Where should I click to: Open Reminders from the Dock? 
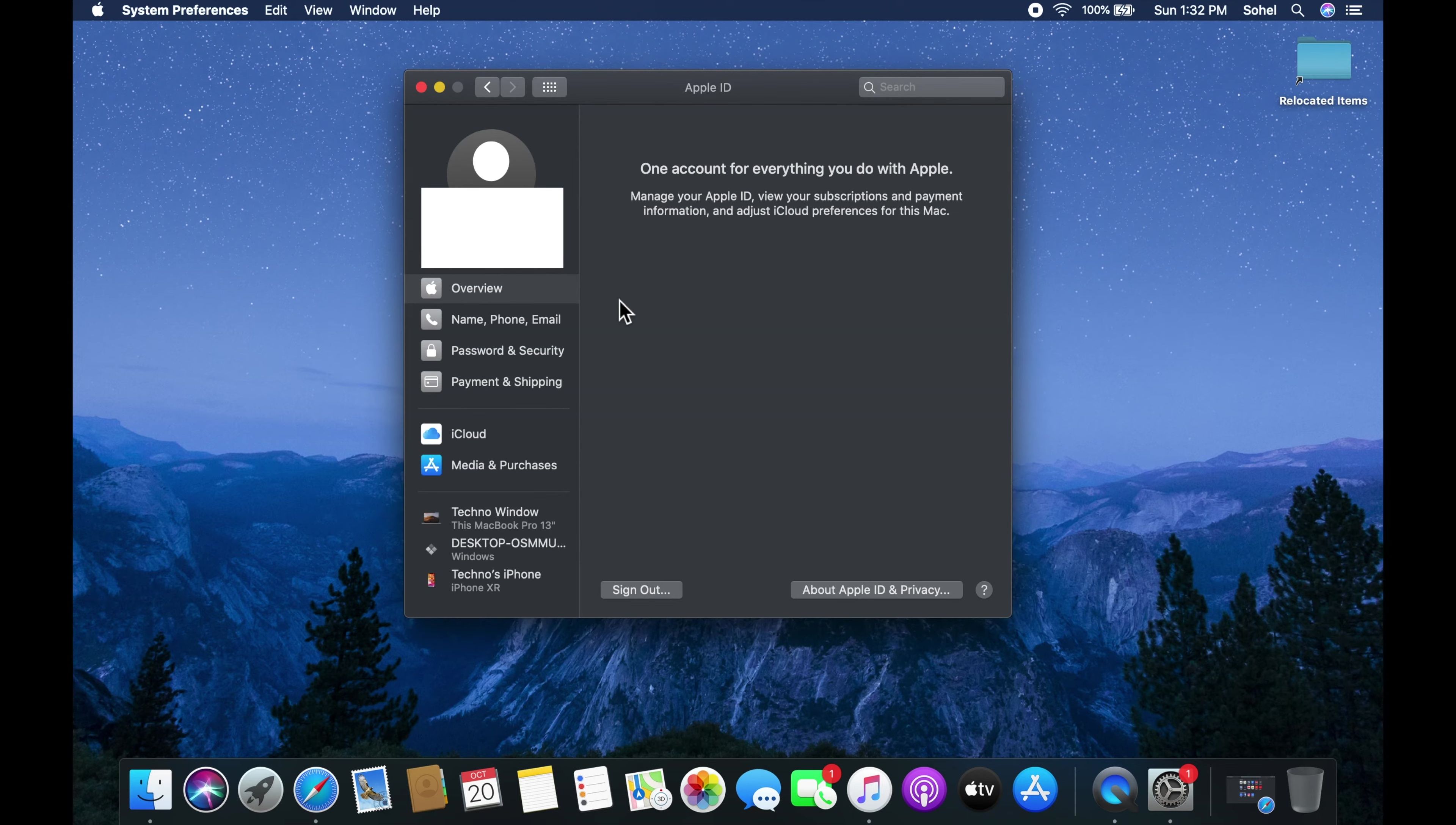coord(593,789)
